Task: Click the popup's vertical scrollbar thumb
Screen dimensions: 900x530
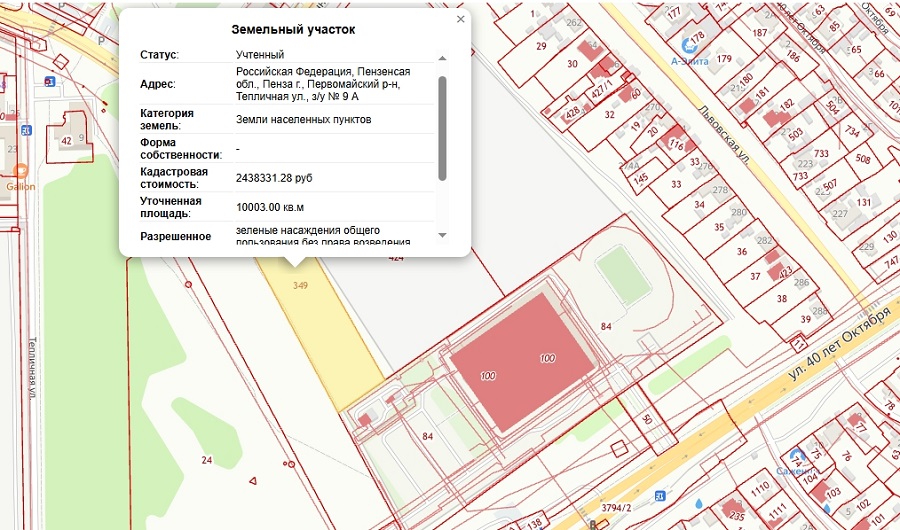Action: click(x=442, y=128)
